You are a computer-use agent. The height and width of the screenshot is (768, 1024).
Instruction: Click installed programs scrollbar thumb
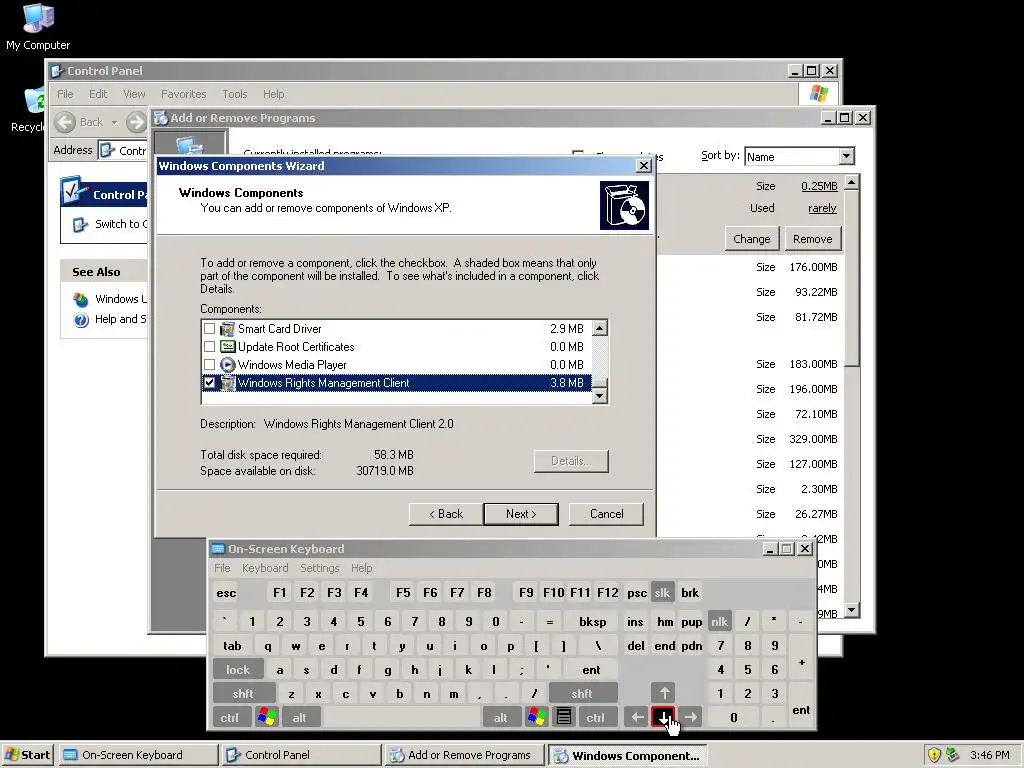tap(852, 279)
